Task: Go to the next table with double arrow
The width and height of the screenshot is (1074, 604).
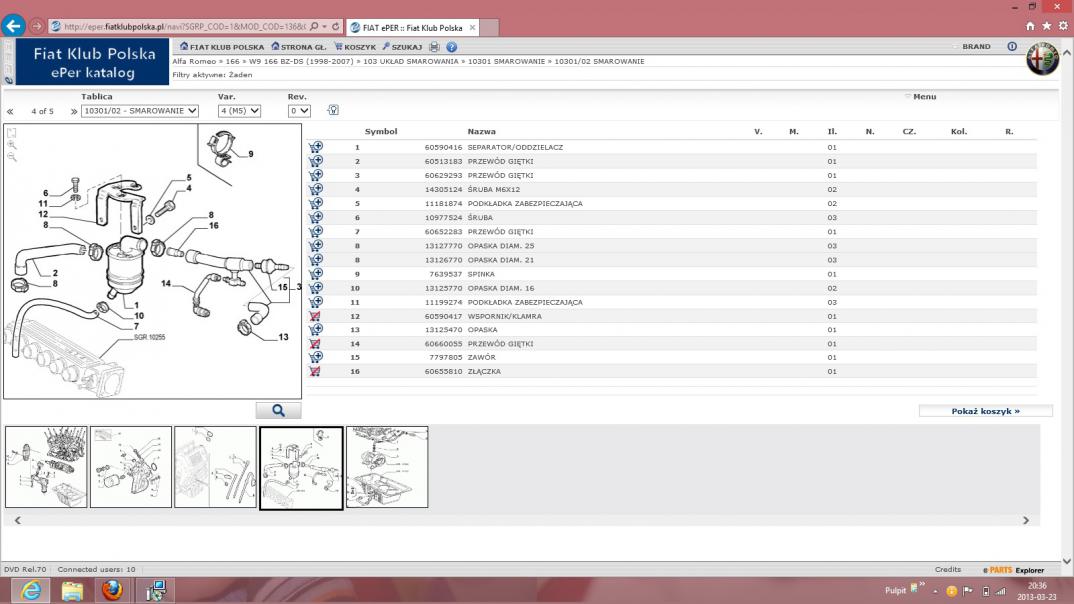Action: [x=73, y=112]
